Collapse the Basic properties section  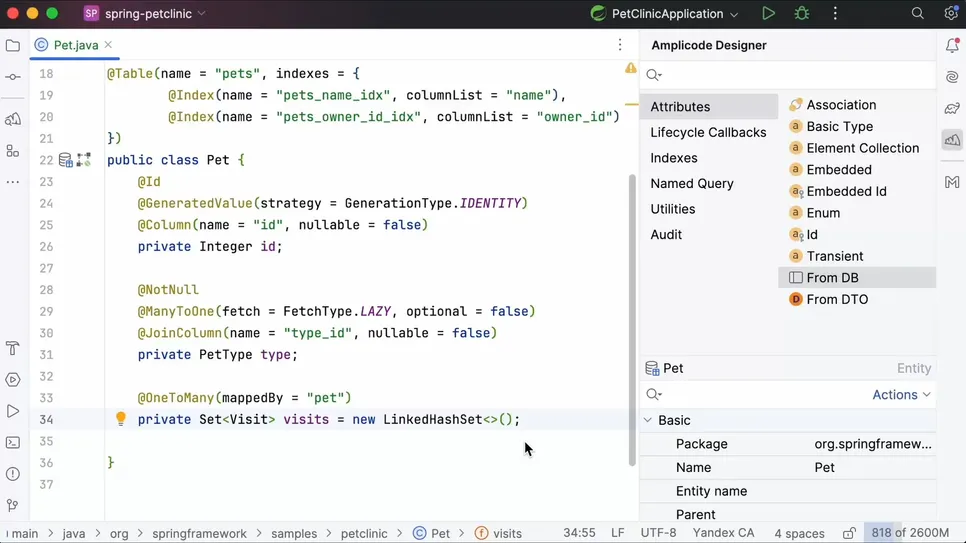pyautogui.click(x=648, y=420)
